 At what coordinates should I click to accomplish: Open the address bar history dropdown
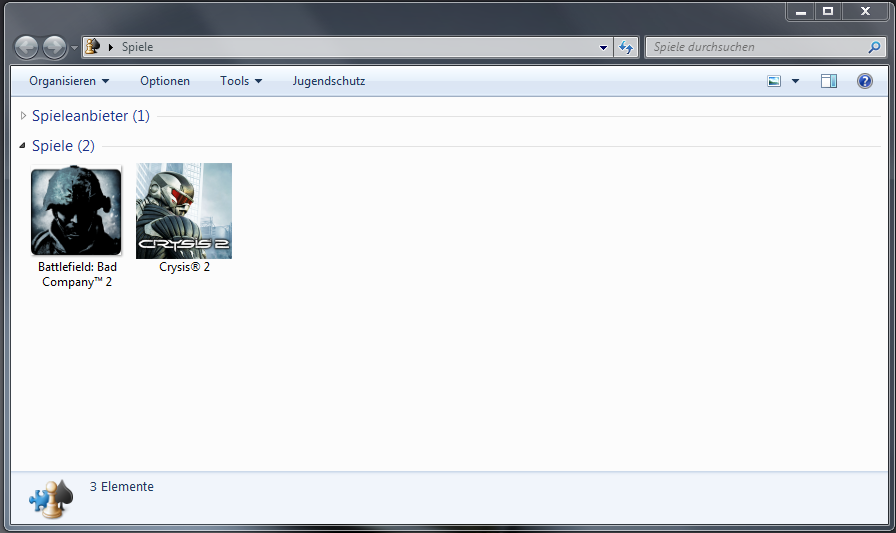(x=603, y=47)
